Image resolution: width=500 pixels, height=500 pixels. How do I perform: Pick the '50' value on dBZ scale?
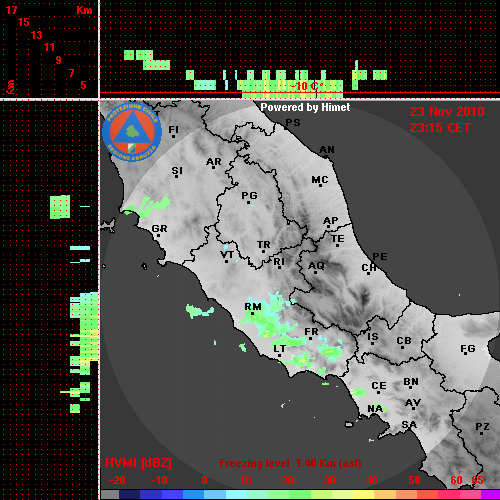(414, 480)
